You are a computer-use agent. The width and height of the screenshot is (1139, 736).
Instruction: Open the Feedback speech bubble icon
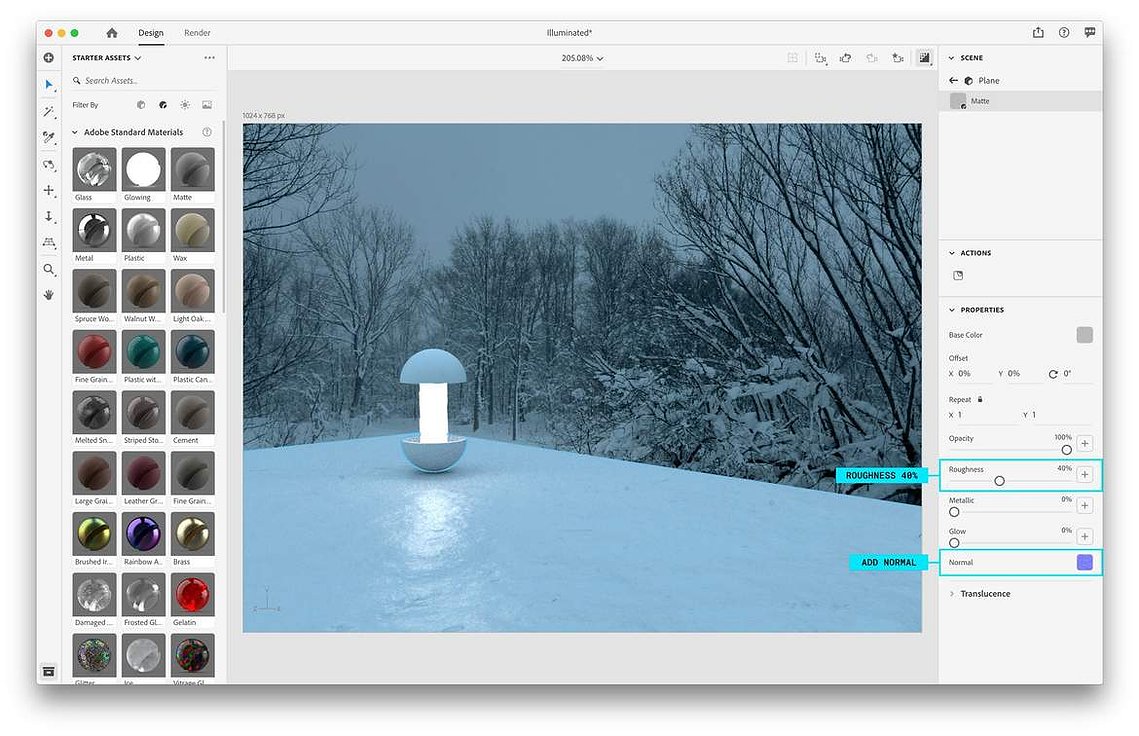1090,33
